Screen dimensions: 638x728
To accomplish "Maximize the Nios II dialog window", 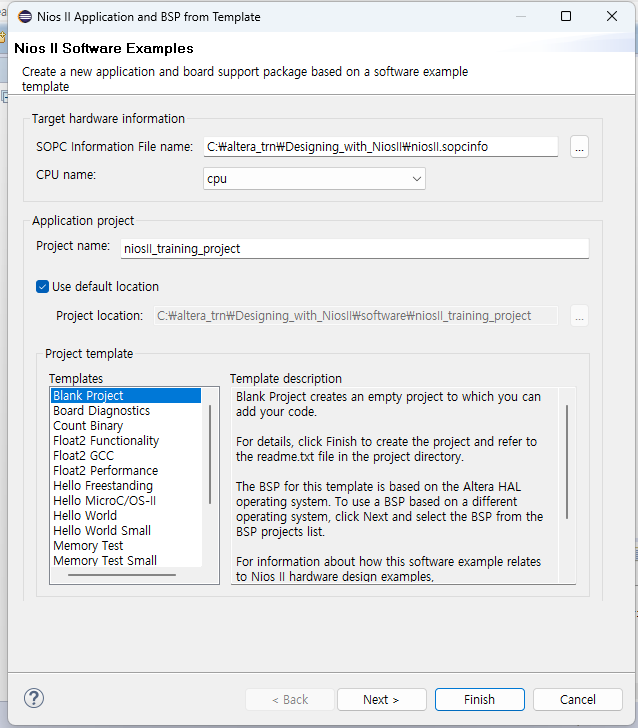I will pyautogui.click(x=566, y=16).
